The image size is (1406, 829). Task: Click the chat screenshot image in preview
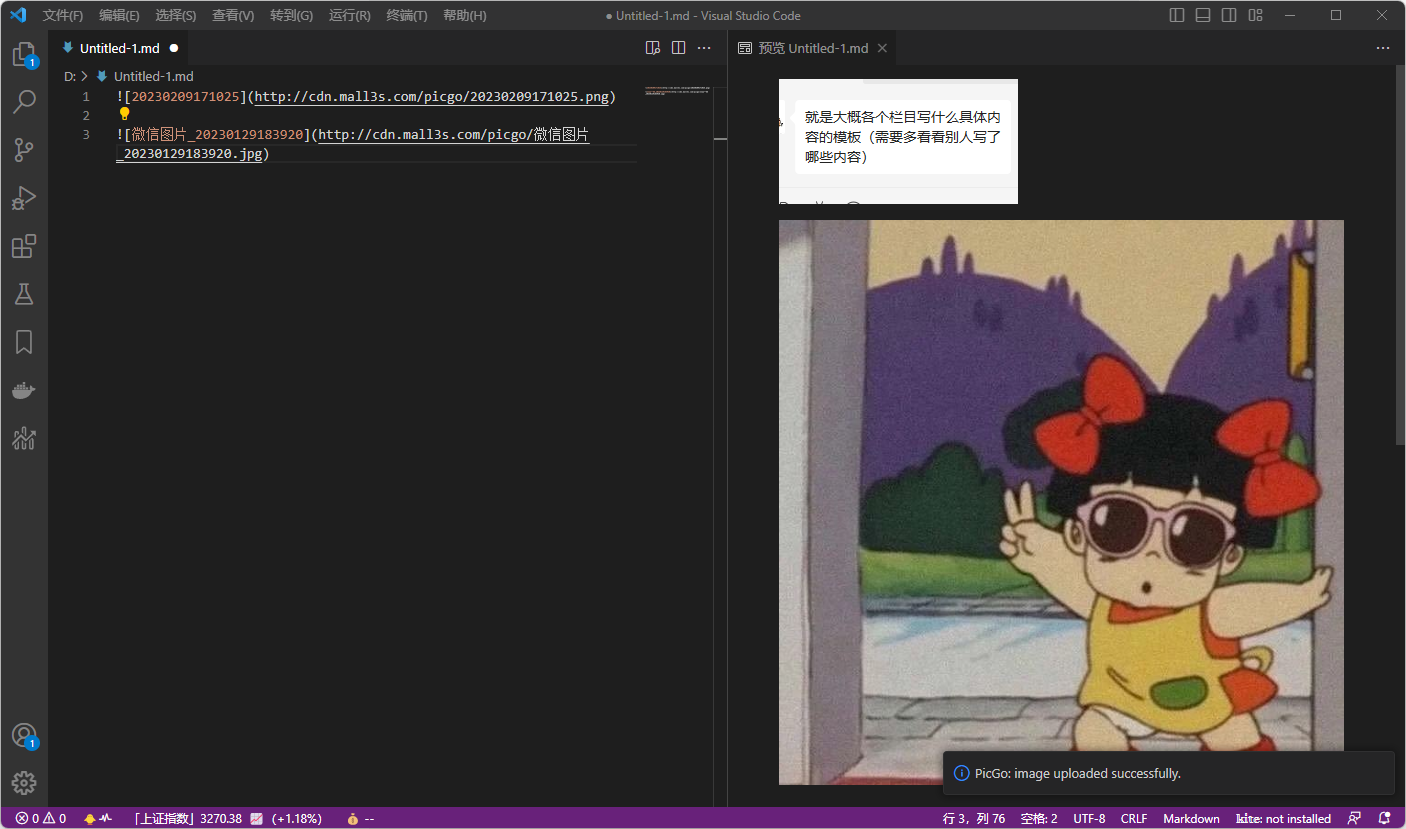(898, 141)
